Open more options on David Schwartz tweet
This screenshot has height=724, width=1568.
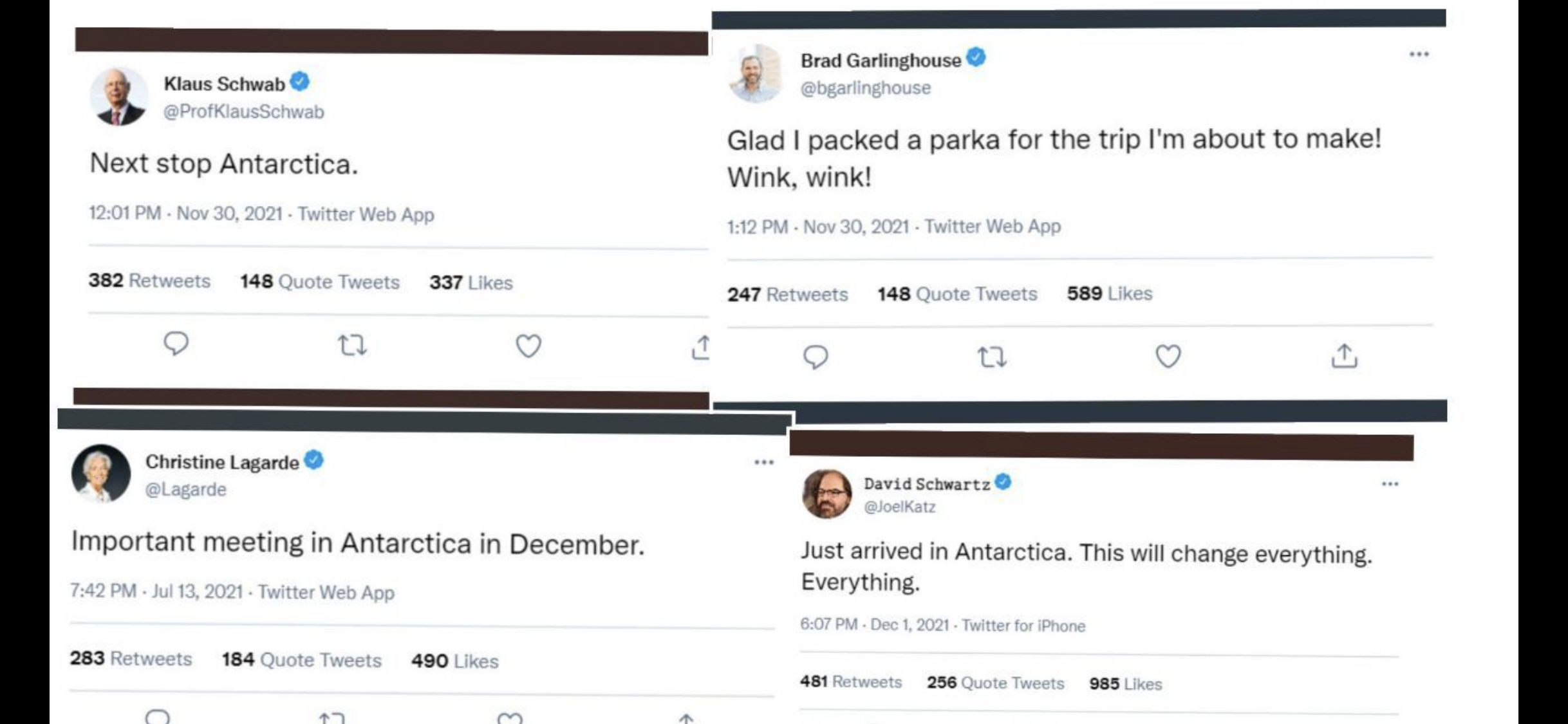(x=1390, y=484)
